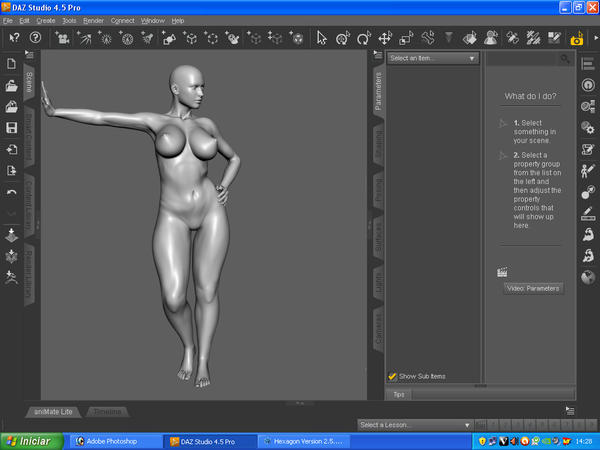Click the question mark Help icon
The width and height of the screenshot is (600, 450).
pyautogui.click(x=35, y=38)
